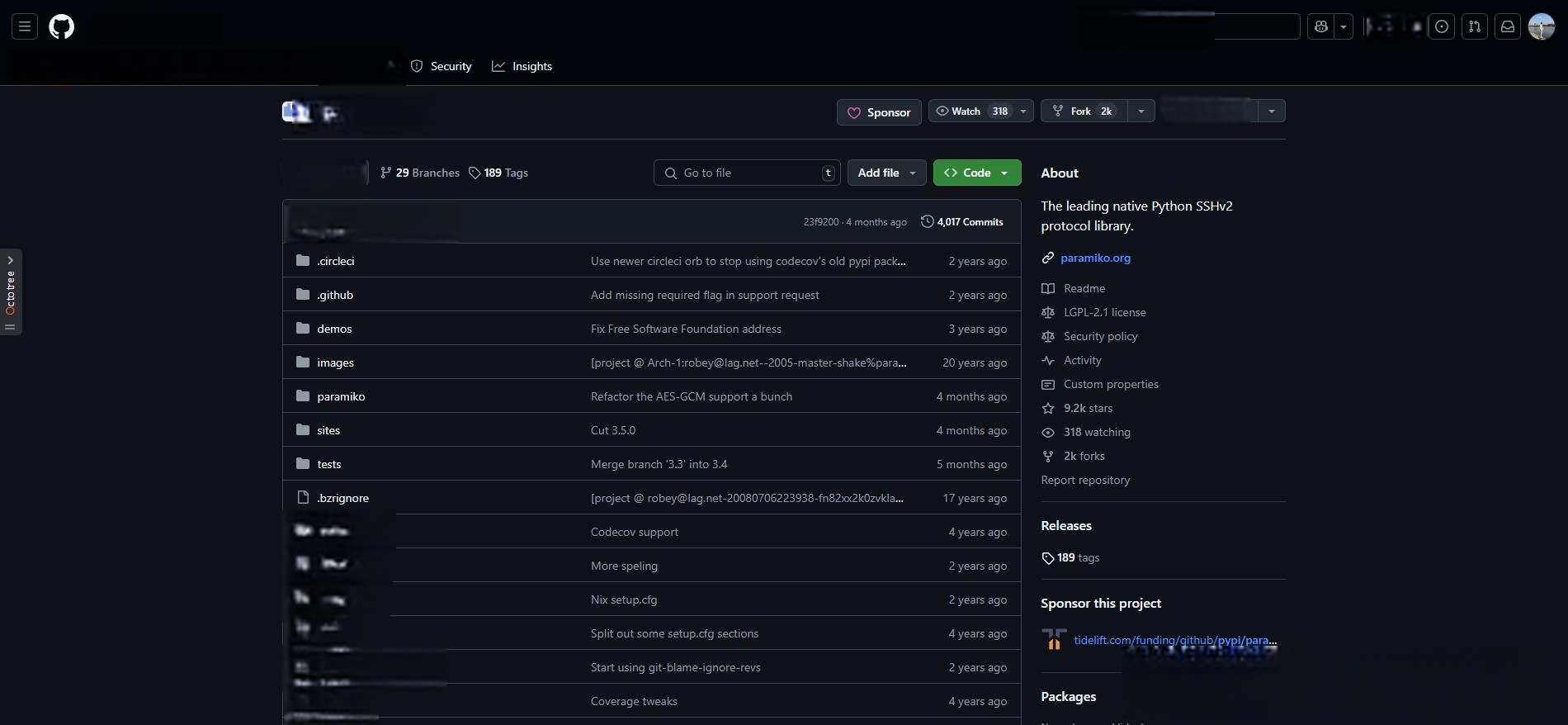Viewport: 1568px width, 725px height.
Task: Open commit 'Coverage tweaks'
Action: [x=634, y=701]
